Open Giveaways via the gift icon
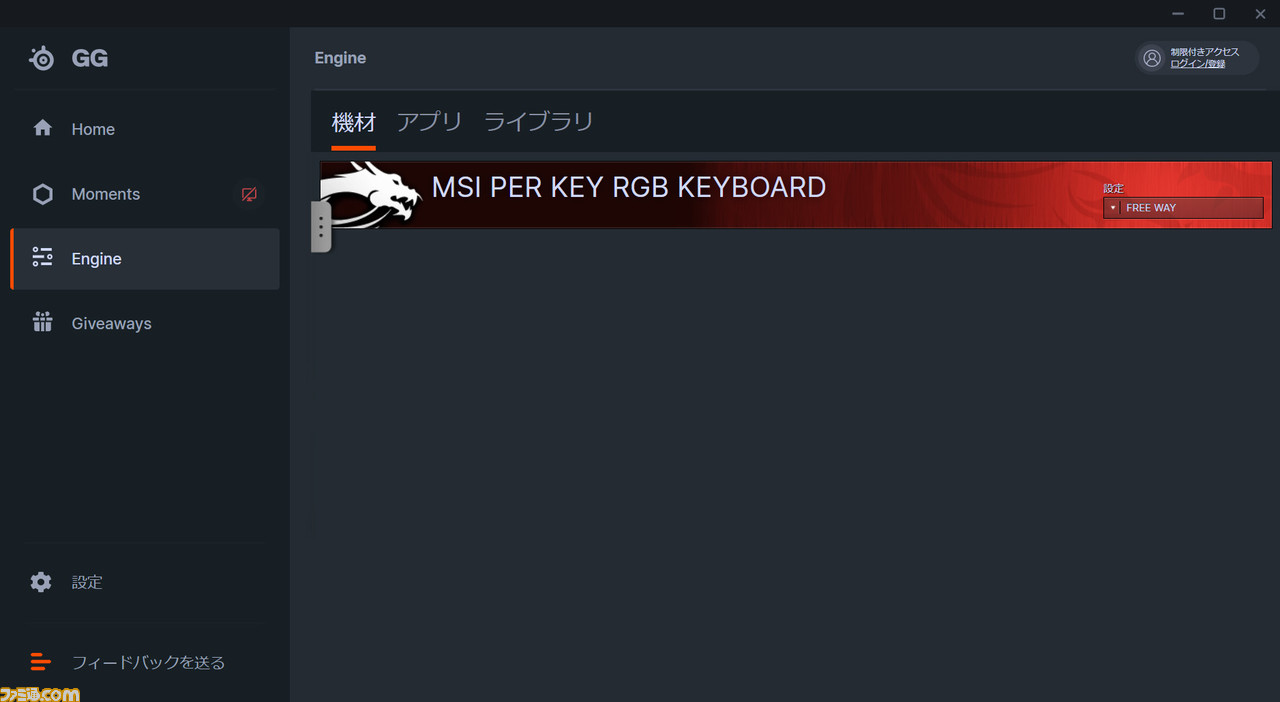This screenshot has height=702, width=1280. (42, 322)
